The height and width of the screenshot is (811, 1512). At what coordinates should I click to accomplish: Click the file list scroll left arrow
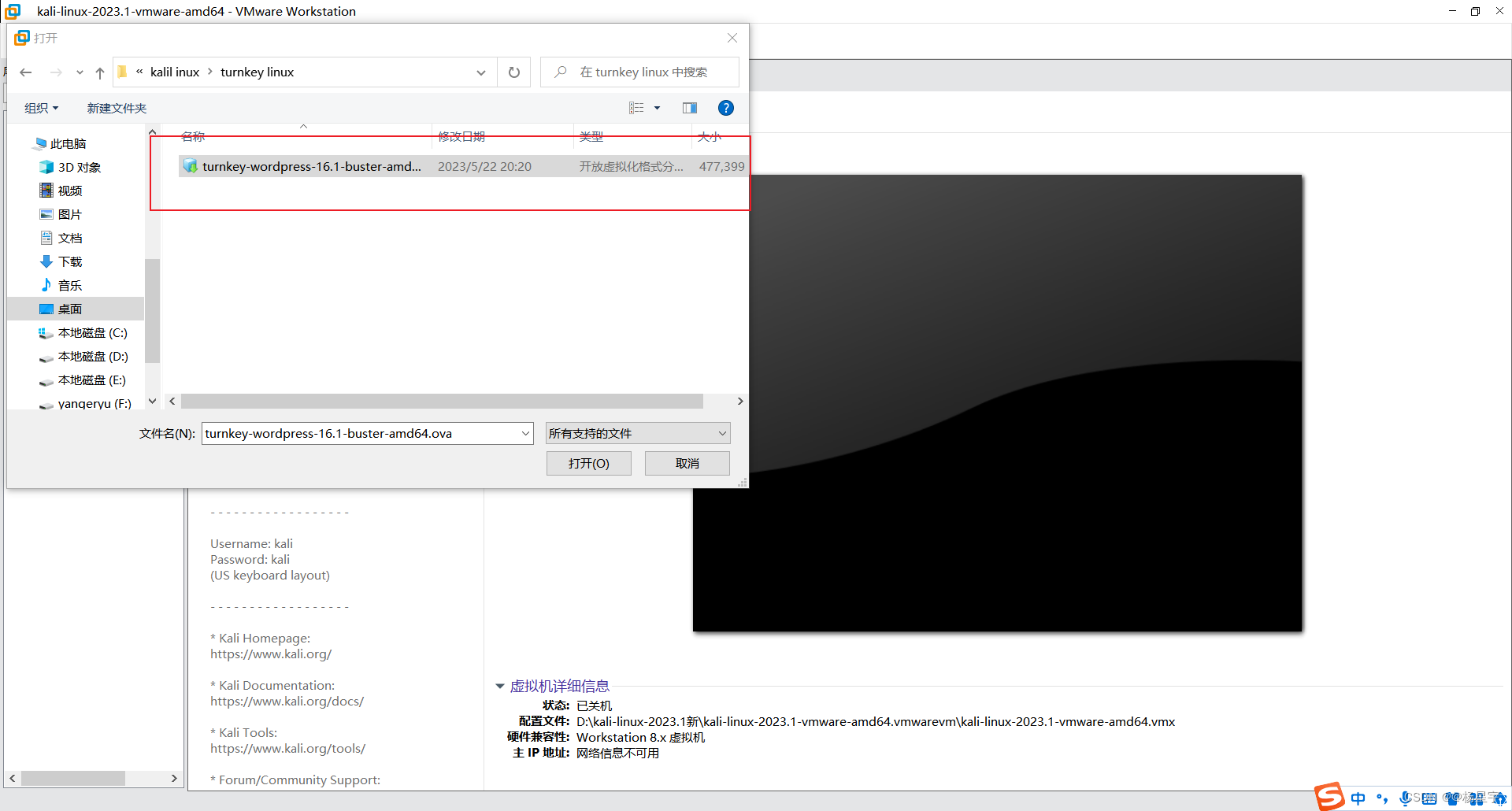point(172,402)
